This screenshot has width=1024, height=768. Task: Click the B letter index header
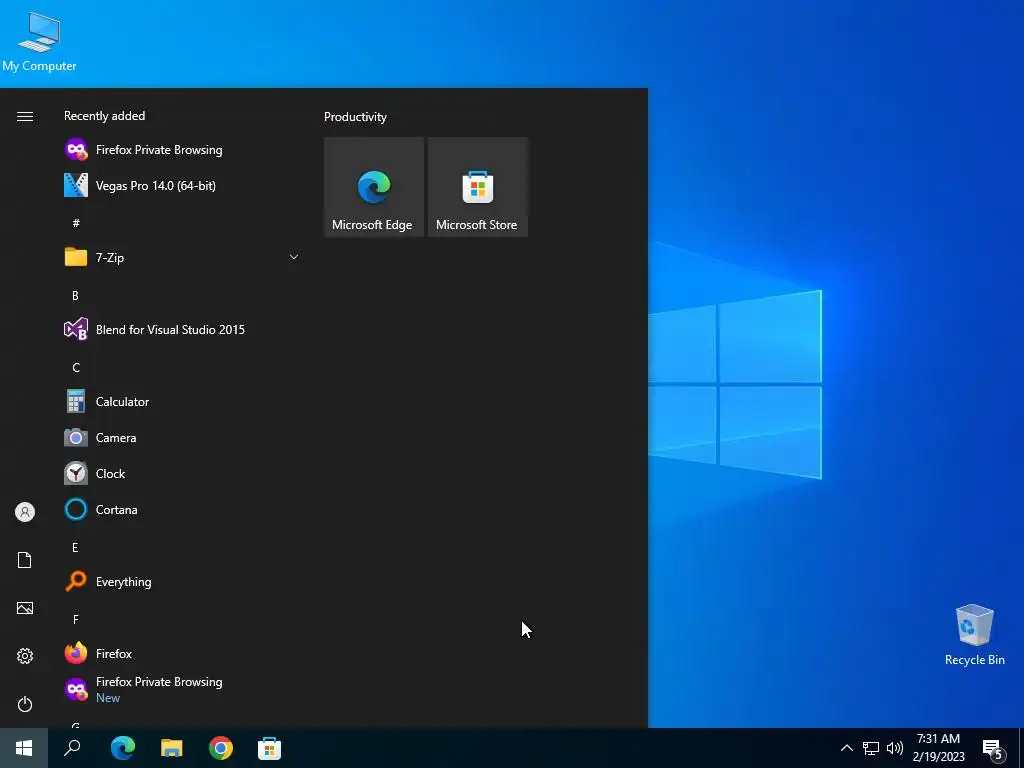click(x=75, y=296)
